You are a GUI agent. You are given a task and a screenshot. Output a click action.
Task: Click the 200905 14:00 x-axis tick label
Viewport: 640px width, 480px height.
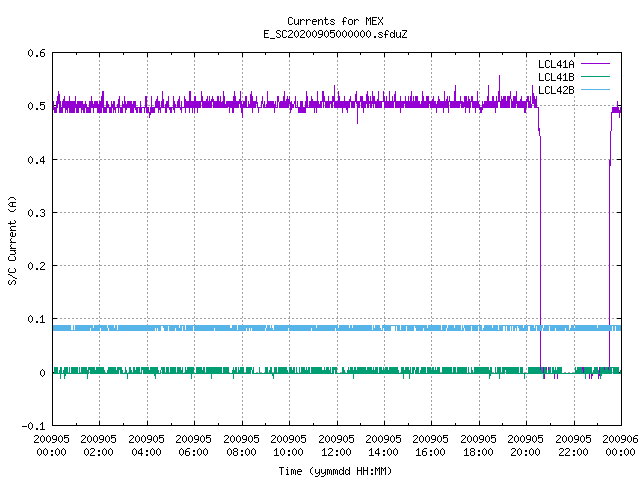383,446
